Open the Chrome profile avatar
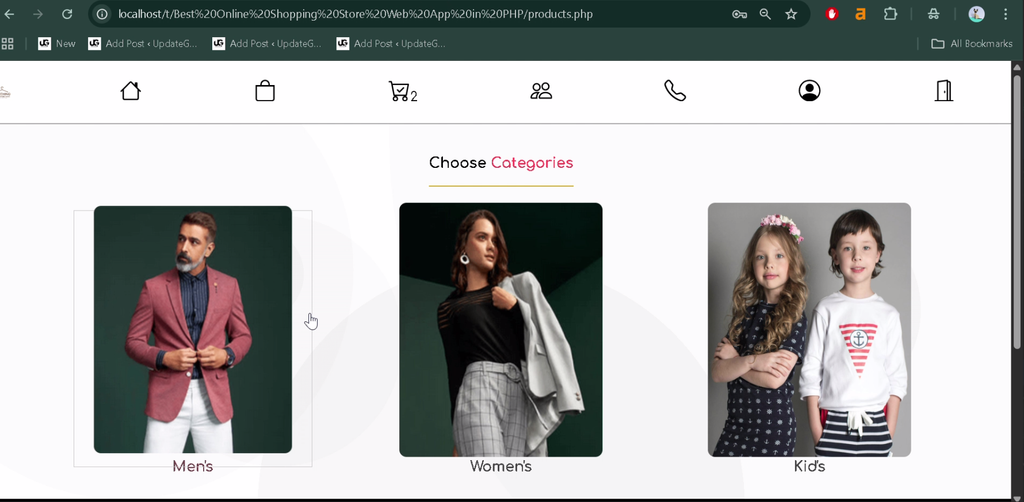 coord(976,14)
